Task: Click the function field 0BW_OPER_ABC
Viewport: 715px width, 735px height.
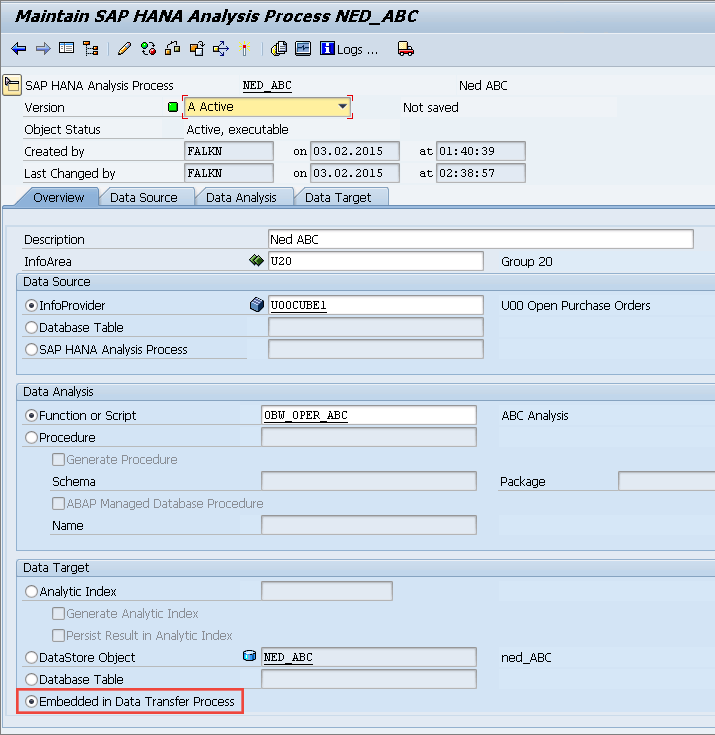Action: pos(369,415)
